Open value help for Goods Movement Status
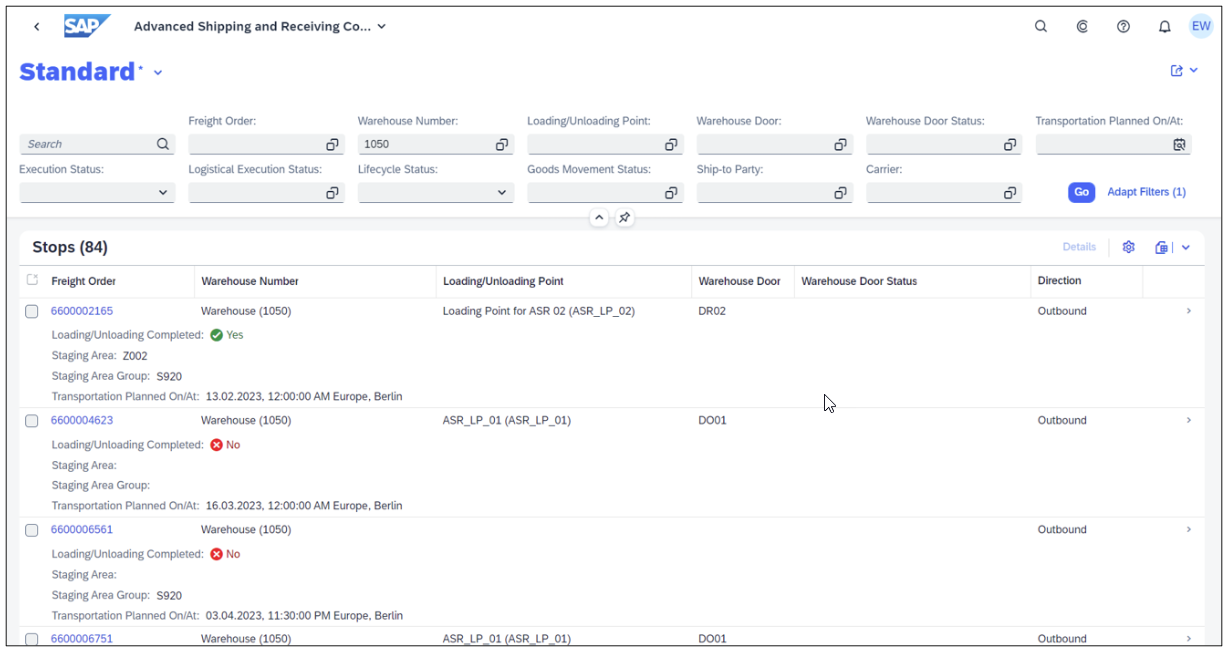This screenshot has width=1226, height=650. tap(671, 193)
